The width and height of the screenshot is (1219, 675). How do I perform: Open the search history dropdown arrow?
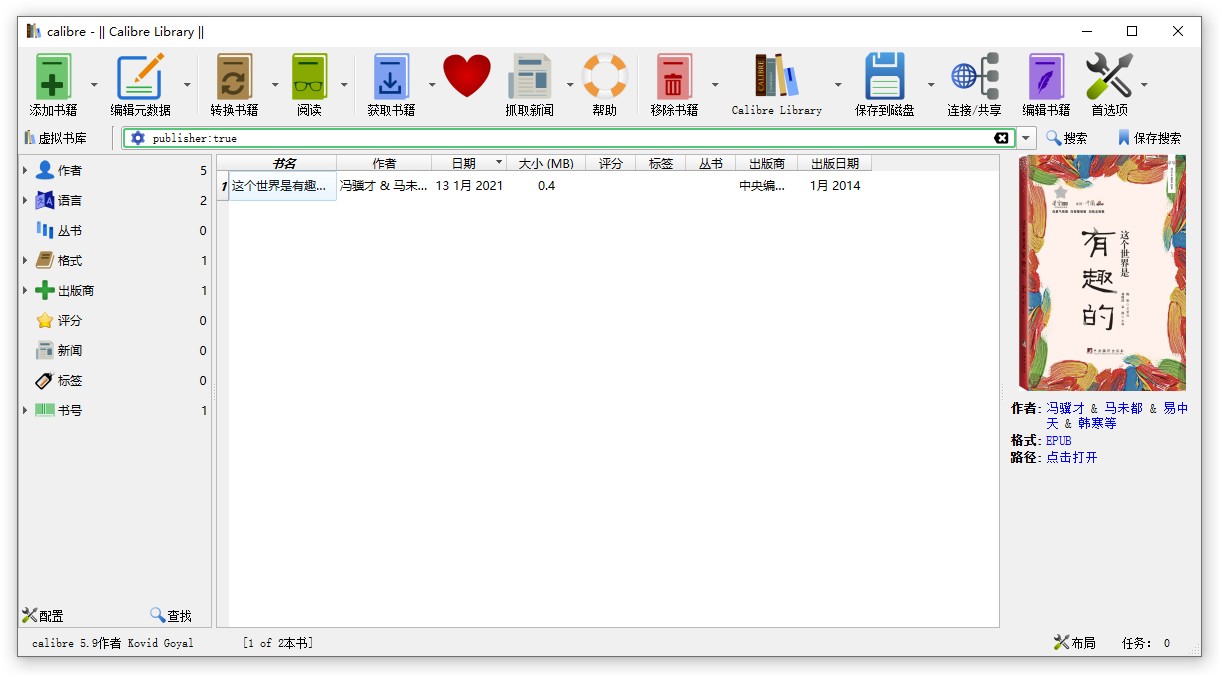click(x=1027, y=138)
